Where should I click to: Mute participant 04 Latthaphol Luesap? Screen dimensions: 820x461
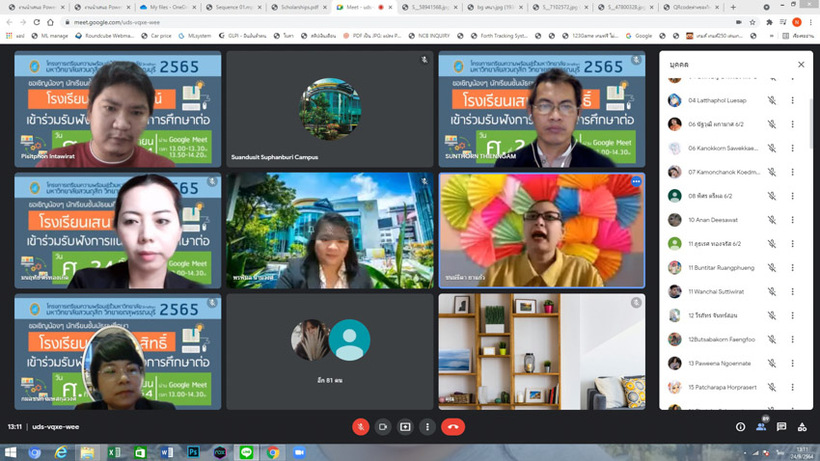click(x=771, y=100)
